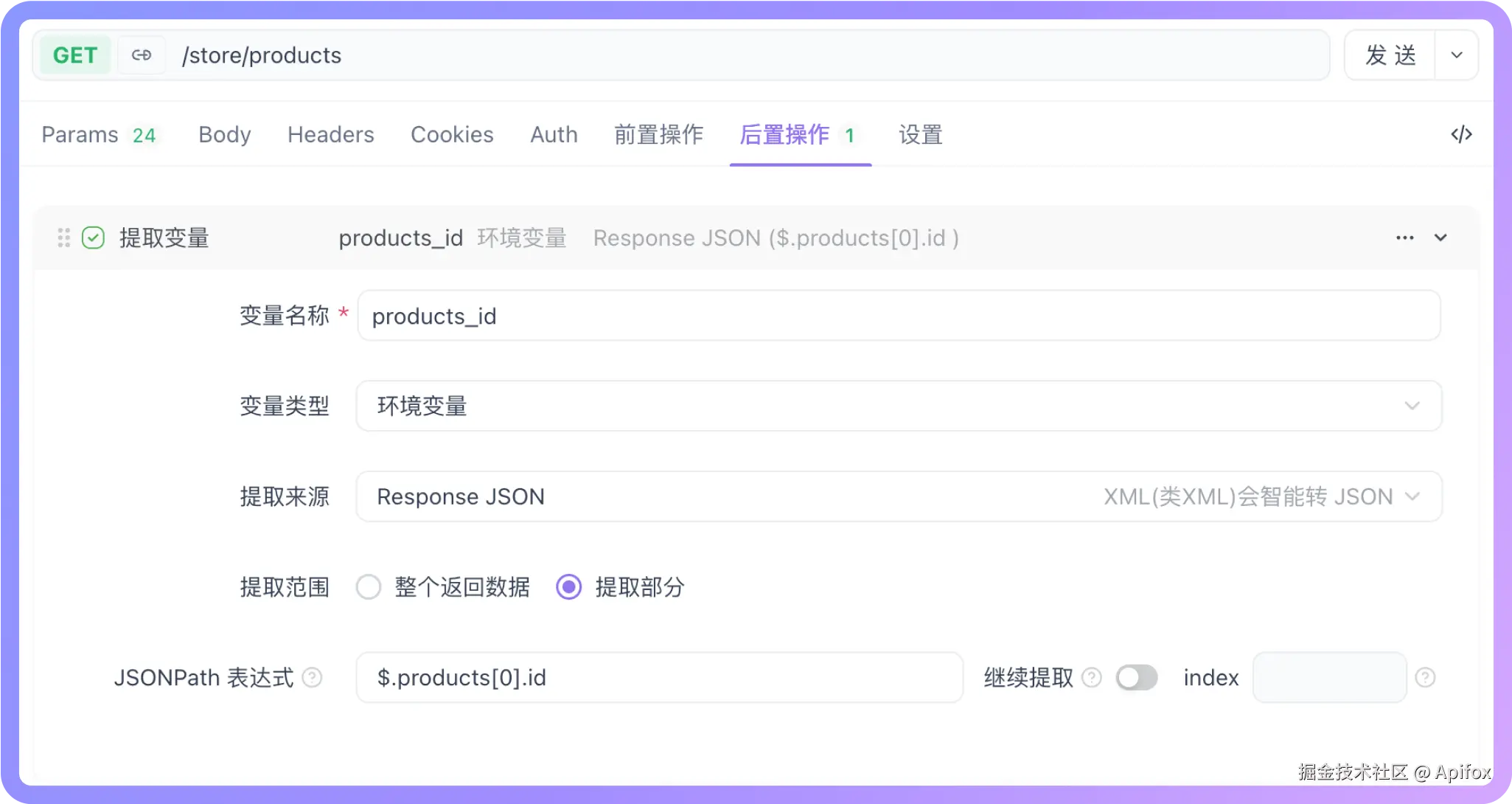The height and width of the screenshot is (804, 1512).
Task: Click the link icon beside GET method
Action: tap(141, 55)
